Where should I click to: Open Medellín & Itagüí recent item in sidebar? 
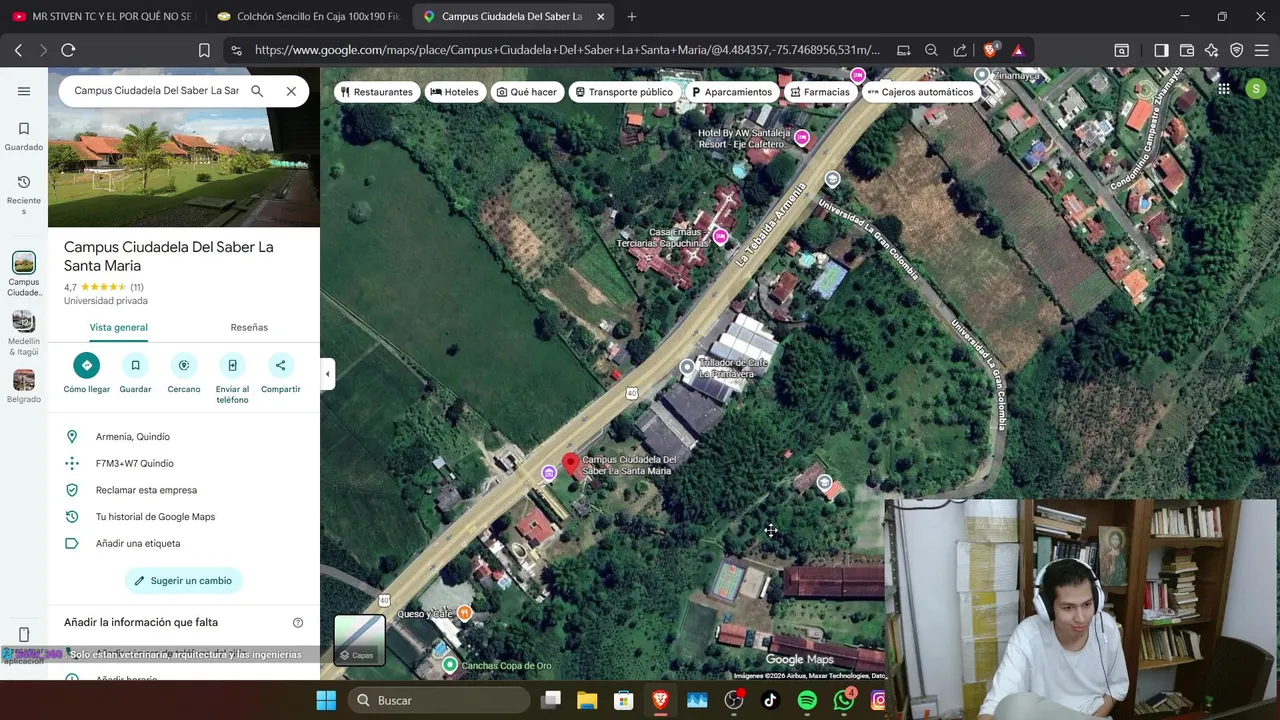(24, 333)
